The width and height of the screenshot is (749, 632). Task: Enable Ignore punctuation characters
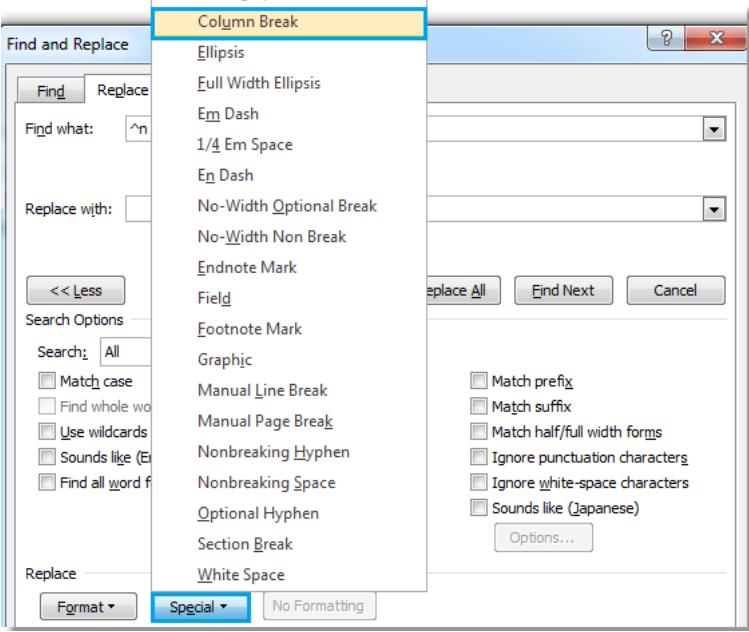479,457
